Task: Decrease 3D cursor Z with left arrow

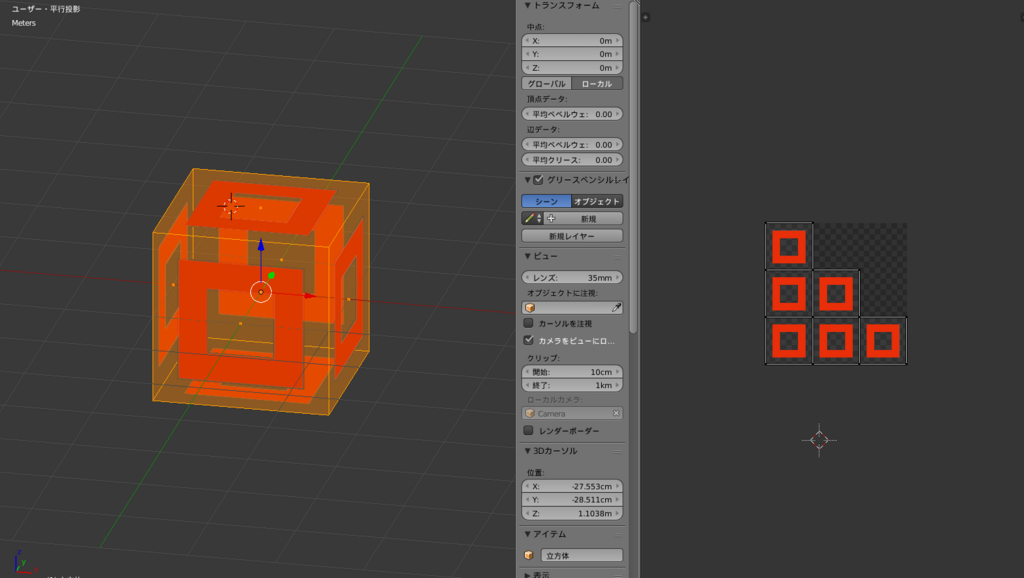Action: (x=527, y=513)
